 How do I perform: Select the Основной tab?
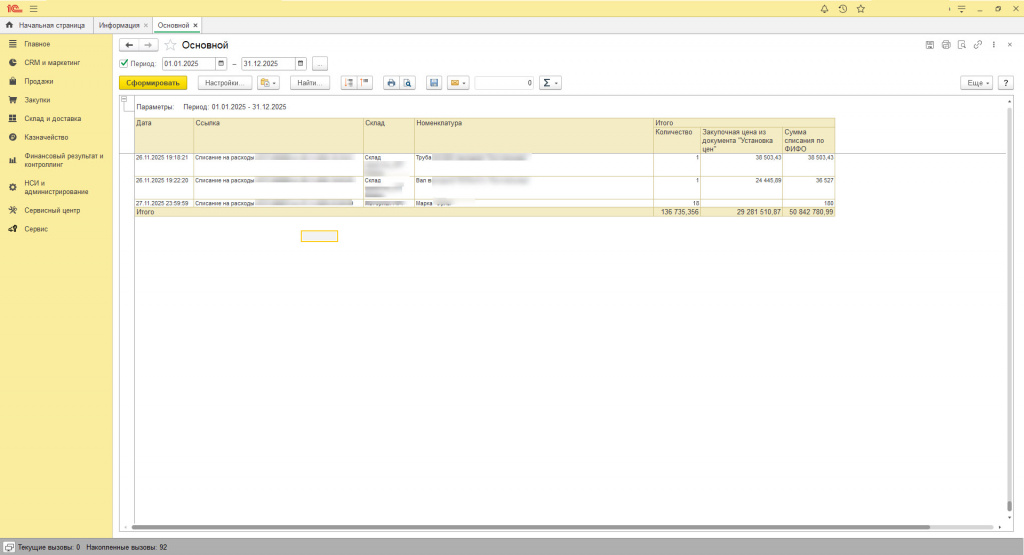(x=173, y=25)
